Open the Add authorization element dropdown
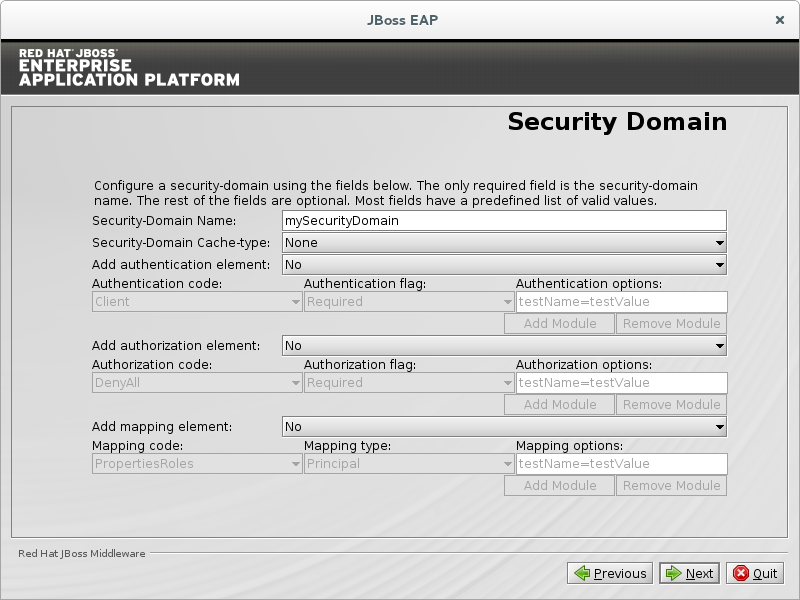Image resolution: width=800 pixels, height=600 pixels. [503, 346]
